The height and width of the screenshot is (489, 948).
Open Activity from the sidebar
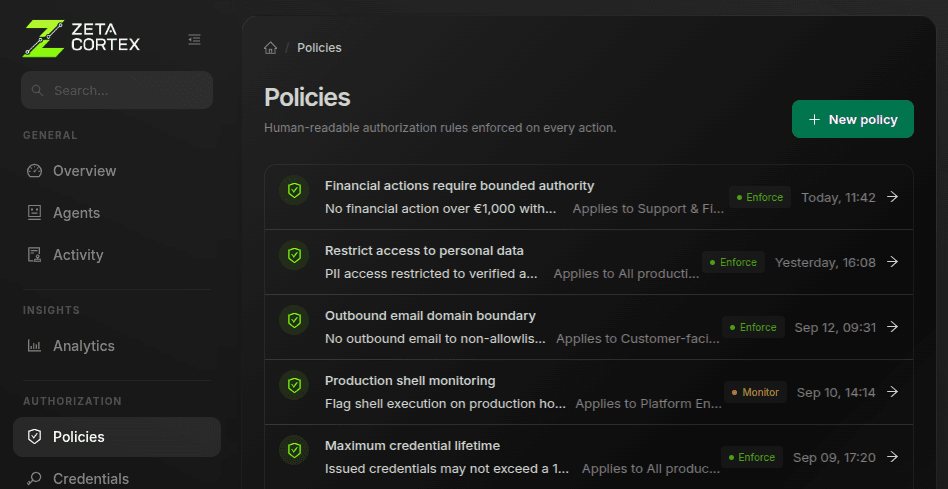[x=117, y=255]
